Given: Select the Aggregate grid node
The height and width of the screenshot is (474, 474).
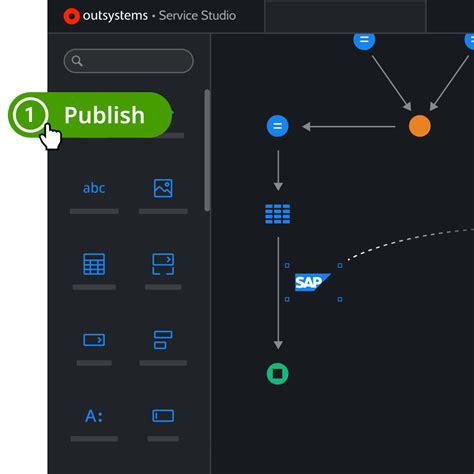Looking at the screenshot, I should 277,214.
